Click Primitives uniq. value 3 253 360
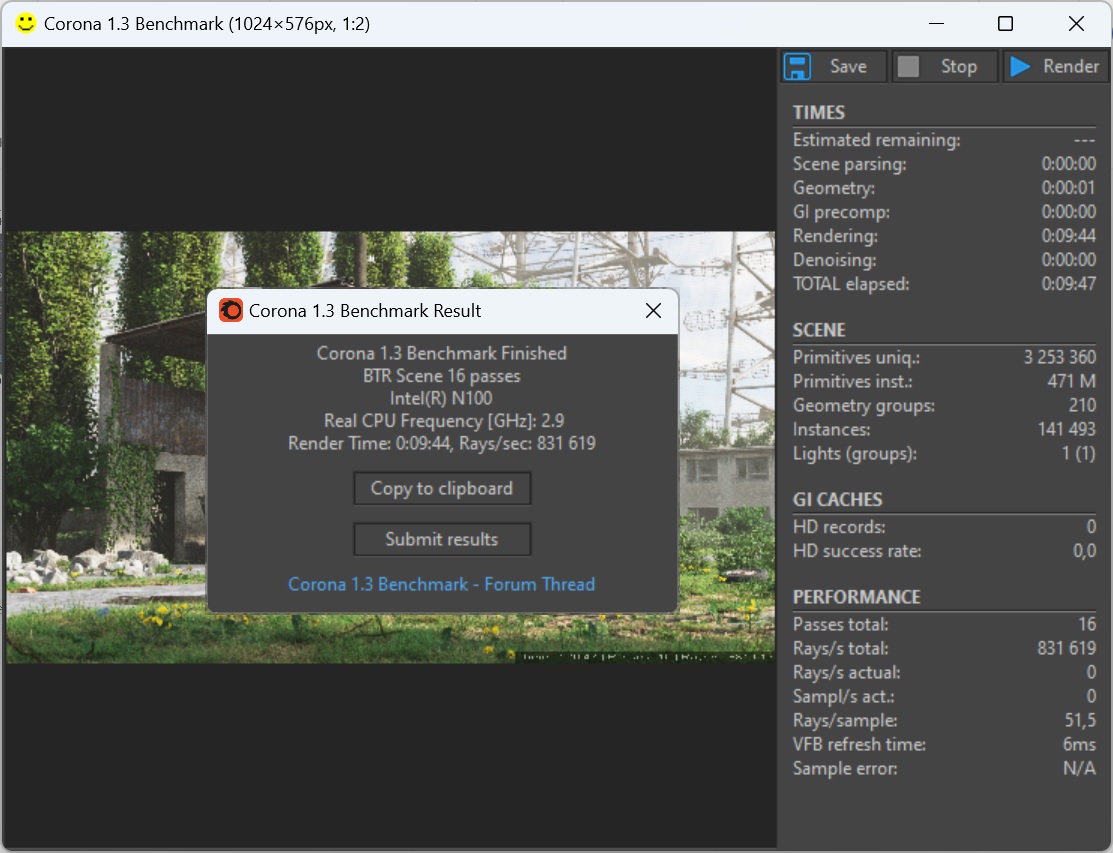This screenshot has width=1113, height=853. 1060,358
